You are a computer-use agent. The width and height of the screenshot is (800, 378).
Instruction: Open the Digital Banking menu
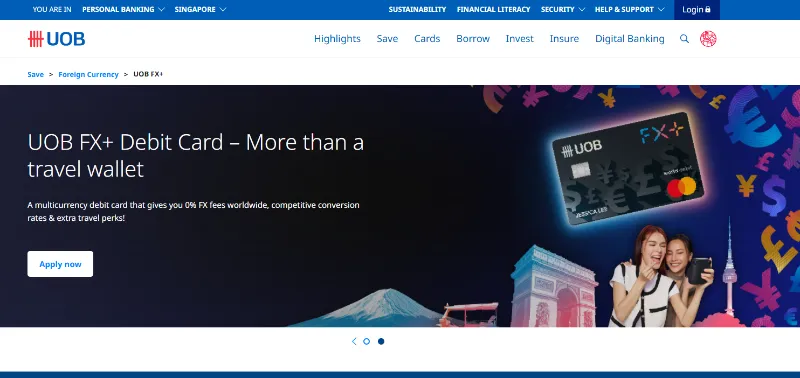[x=630, y=39]
